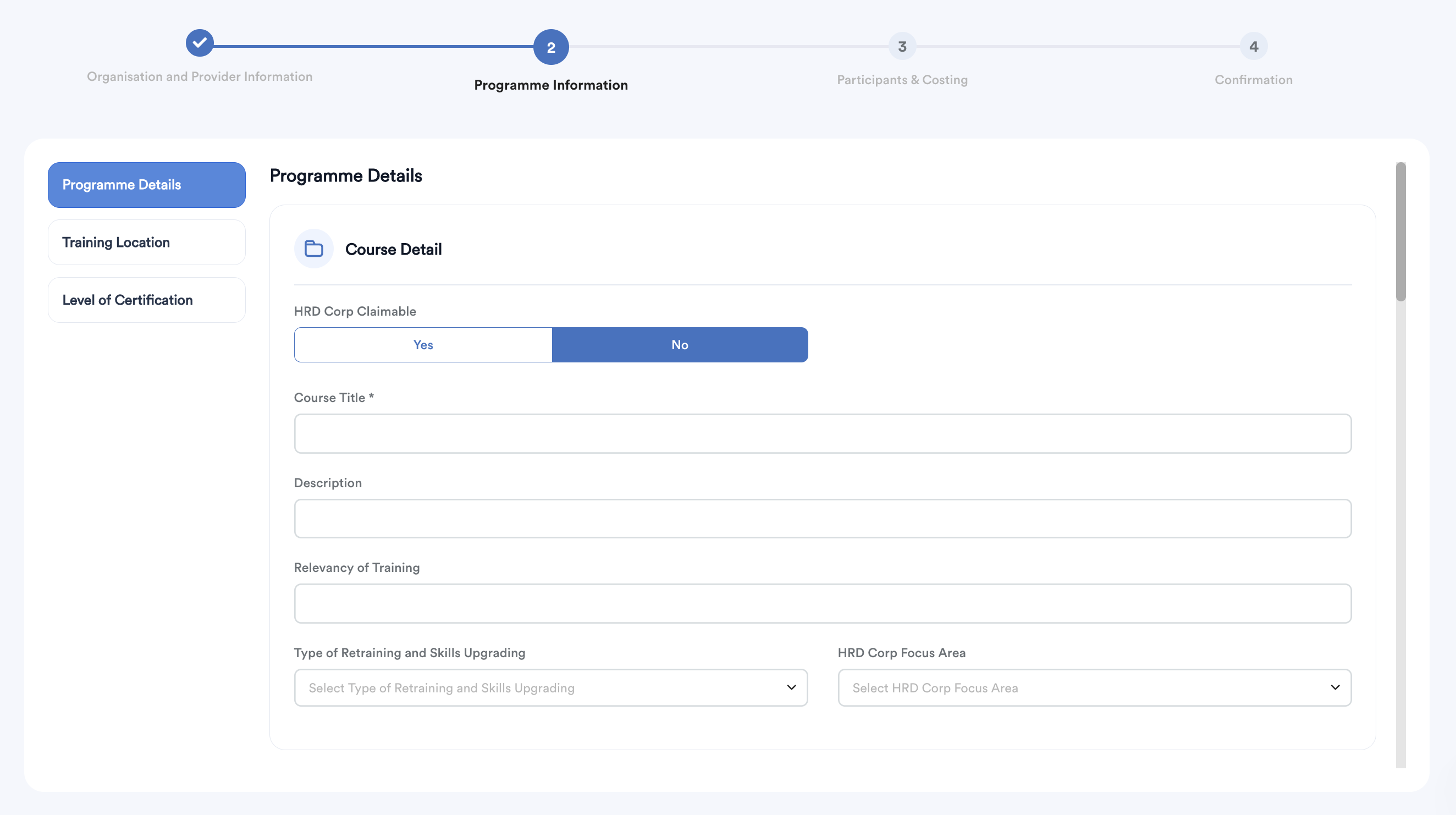Open the HRD Corp Focus Area dropdown
The image size is (1456, 815).
point(1085,688)
